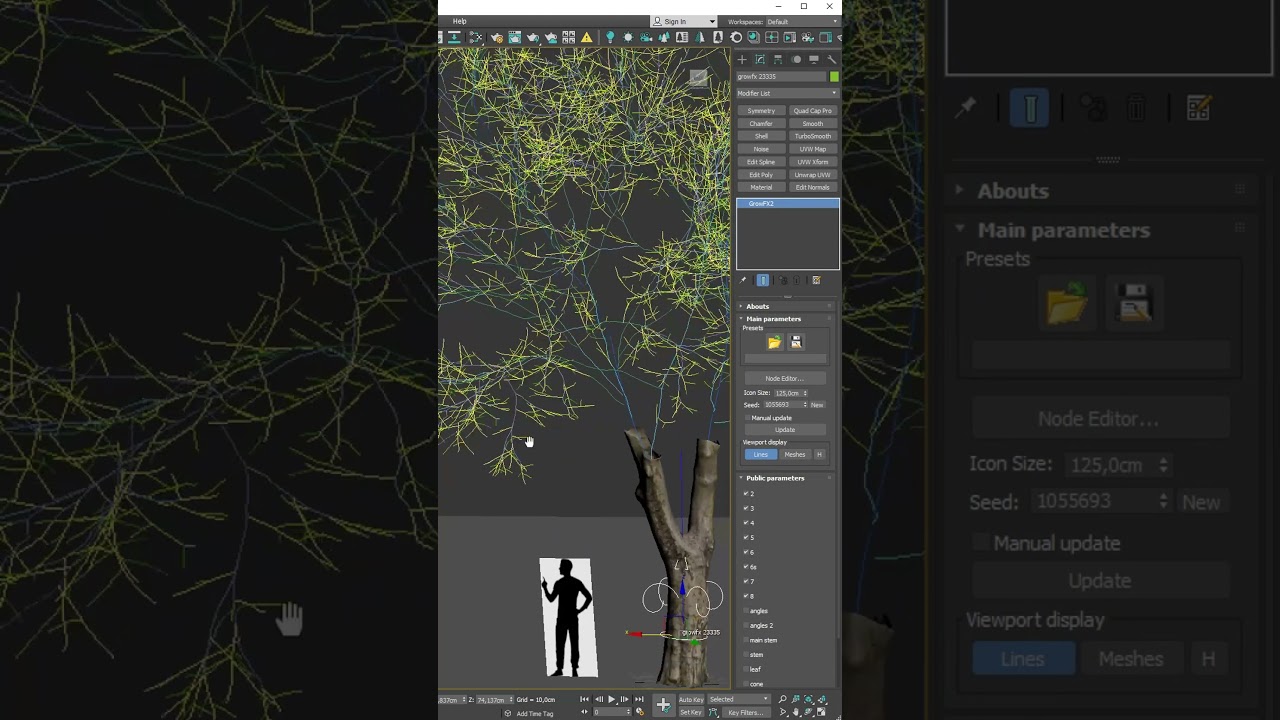Click Configure Modifier Sets icon
Viewport: 1280px width, 720px height.
816,281
